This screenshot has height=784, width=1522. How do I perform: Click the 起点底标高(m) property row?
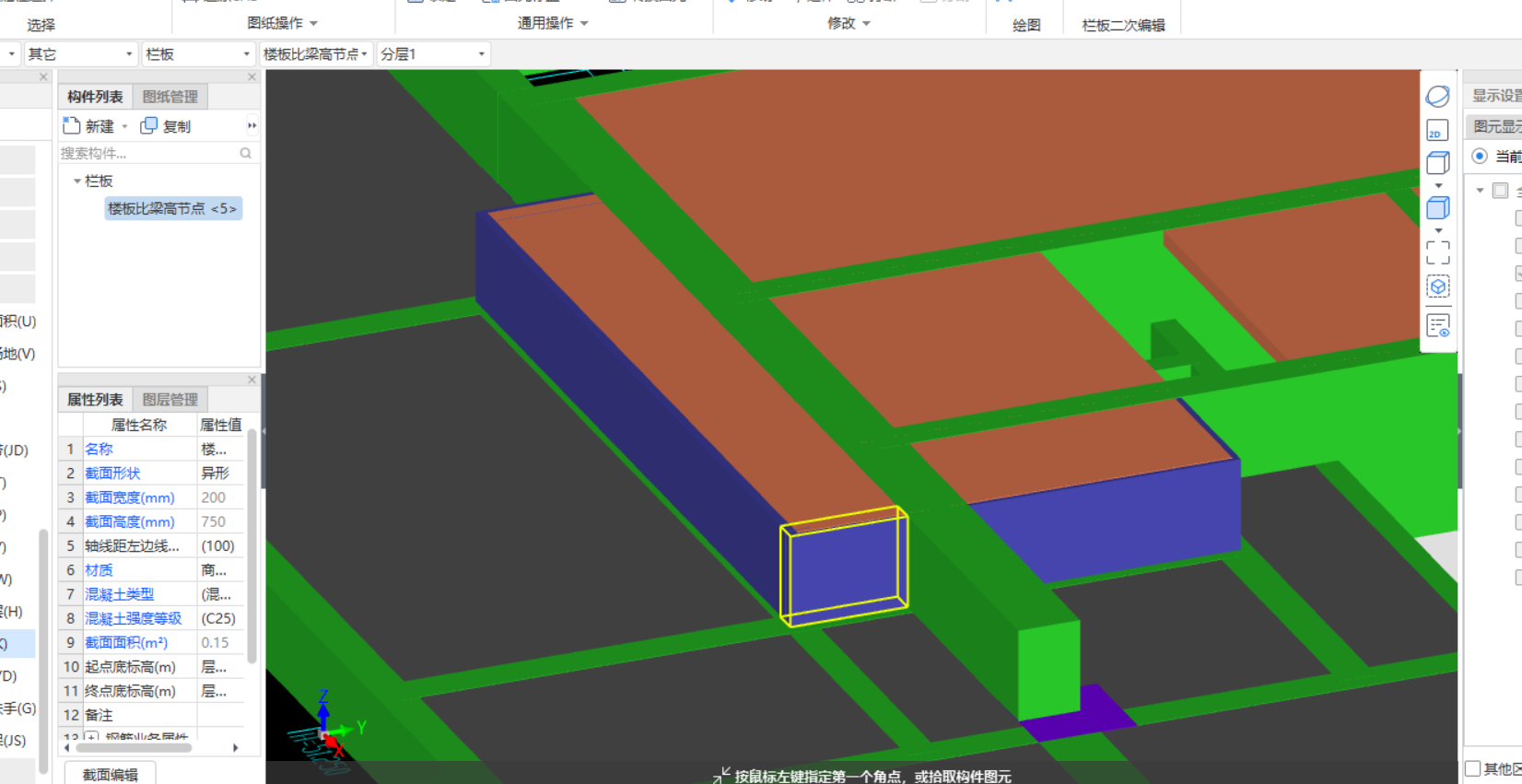(x=153, y=666)
